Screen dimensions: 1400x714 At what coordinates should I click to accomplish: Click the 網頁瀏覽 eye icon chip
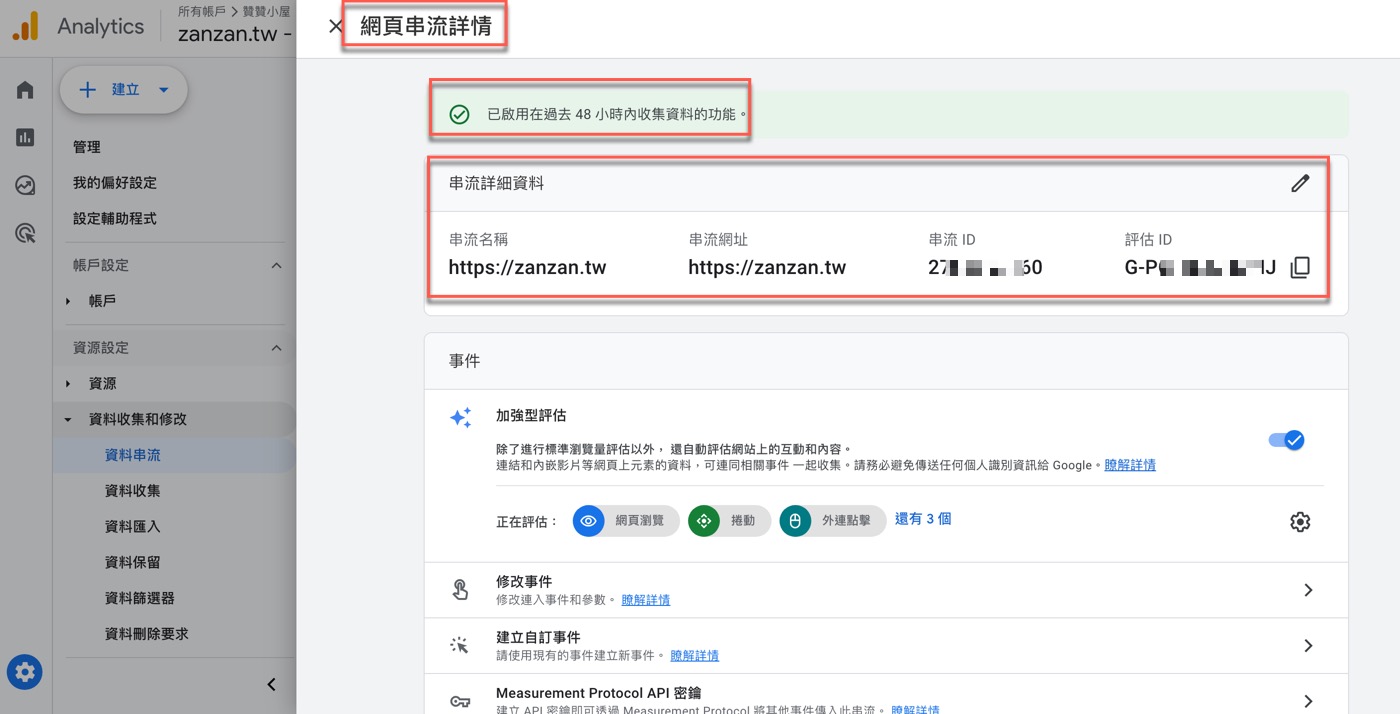pos(626,521)
